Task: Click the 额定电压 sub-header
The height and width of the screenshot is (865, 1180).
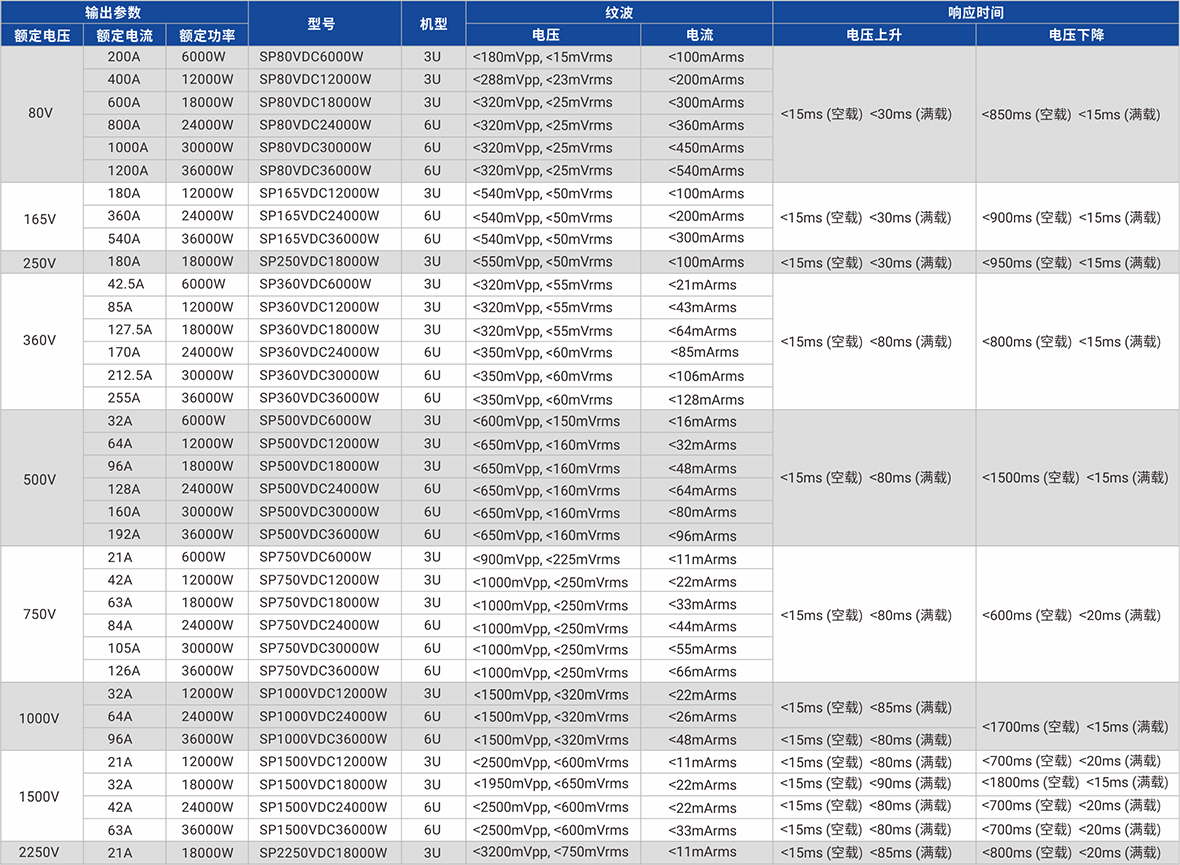Action: (x=40, y=34)
